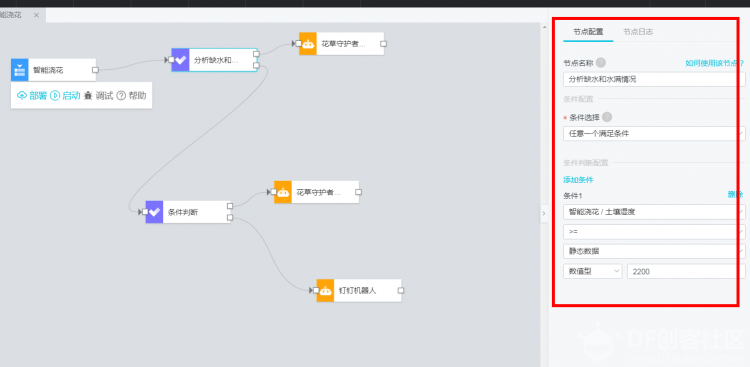
Task: Open the 智能浇花 / 土壤湿度 dropdown
Action: point(654,212)
